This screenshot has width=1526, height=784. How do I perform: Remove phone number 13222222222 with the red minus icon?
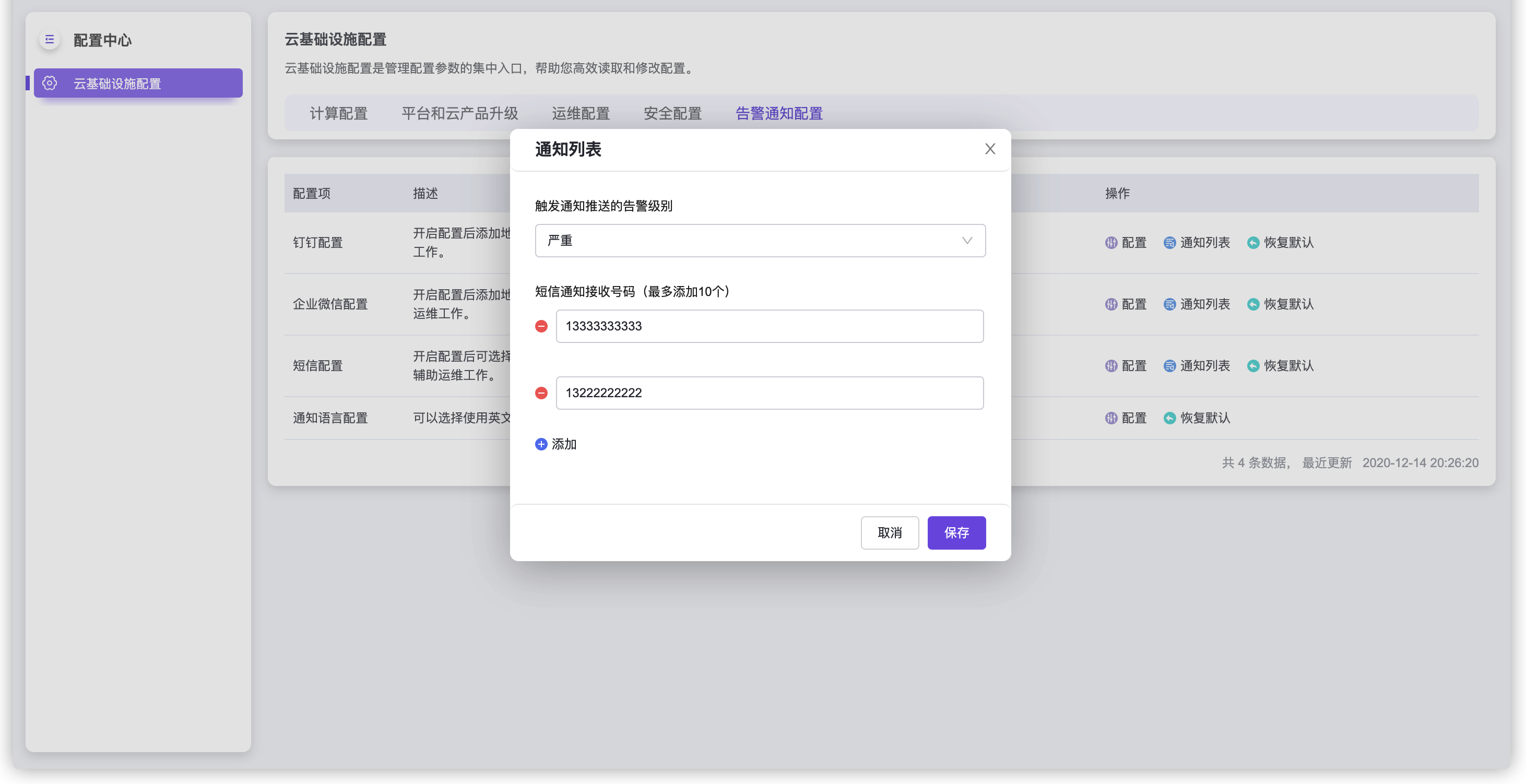541,393
